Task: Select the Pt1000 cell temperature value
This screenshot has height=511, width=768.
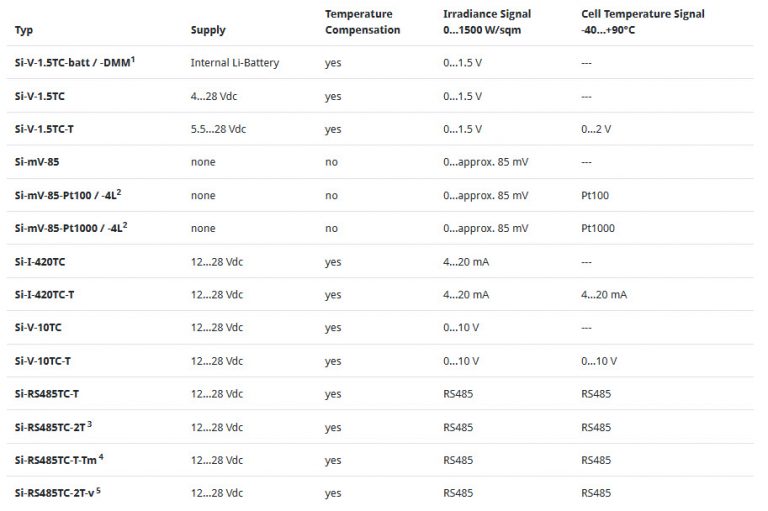Action: 597,228
